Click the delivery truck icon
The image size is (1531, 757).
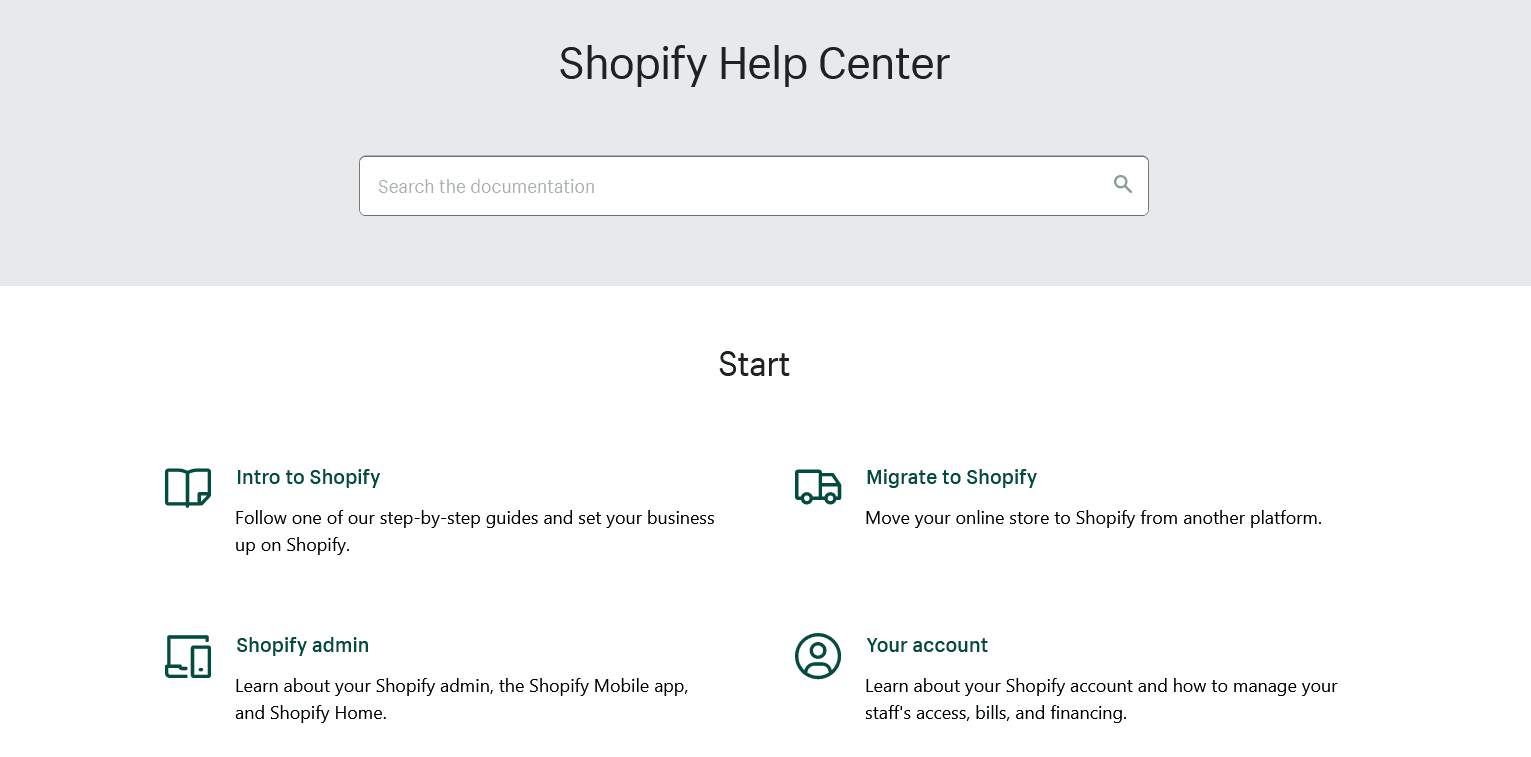(818, 487)
